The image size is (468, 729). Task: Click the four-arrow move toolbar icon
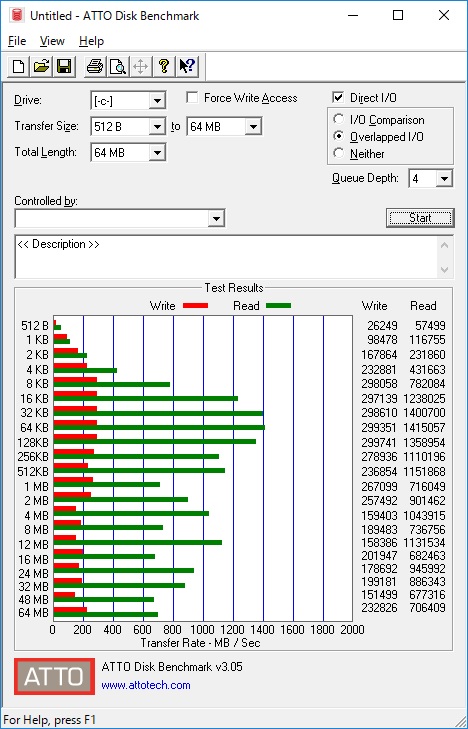coord(140,66)
